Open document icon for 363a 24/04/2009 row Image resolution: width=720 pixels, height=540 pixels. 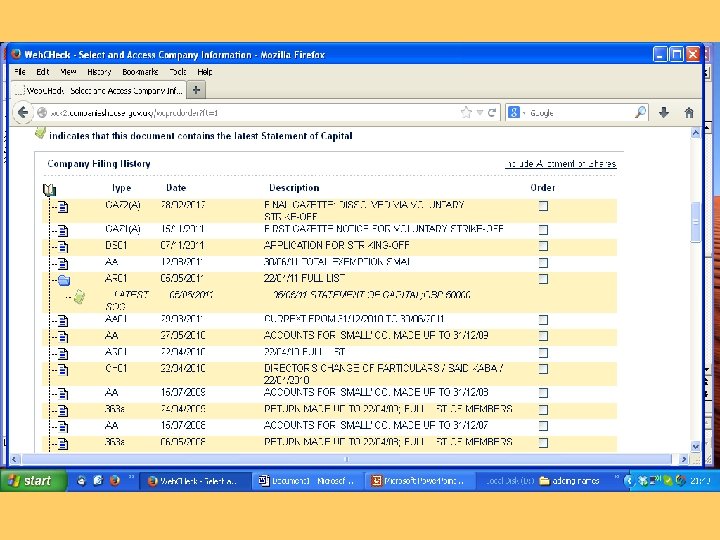click(63, 411)
